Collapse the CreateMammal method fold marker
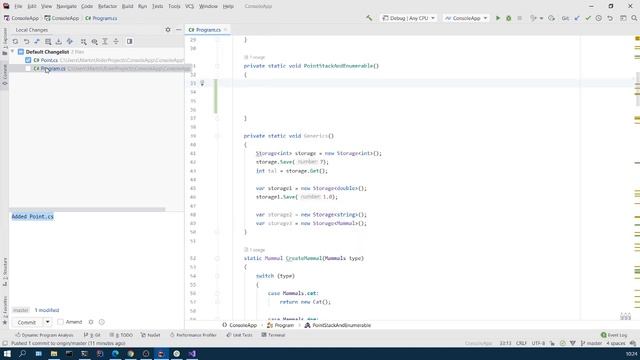Screen dimensions: 640x360 pyautogui.click(x=217, y=258)
